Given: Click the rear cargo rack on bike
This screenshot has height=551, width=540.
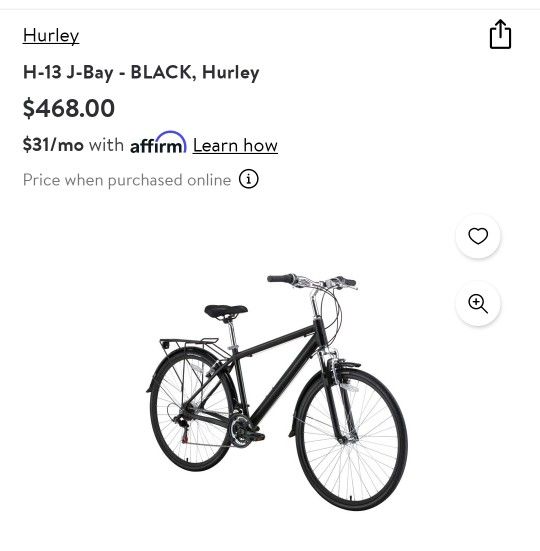Looking at the screenshot, I should coord(189,344).
